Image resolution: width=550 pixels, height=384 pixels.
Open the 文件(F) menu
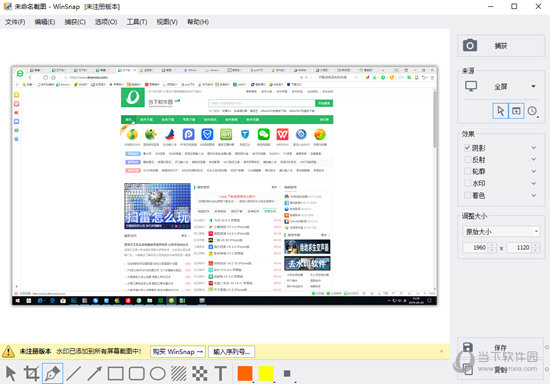(15, 22)
